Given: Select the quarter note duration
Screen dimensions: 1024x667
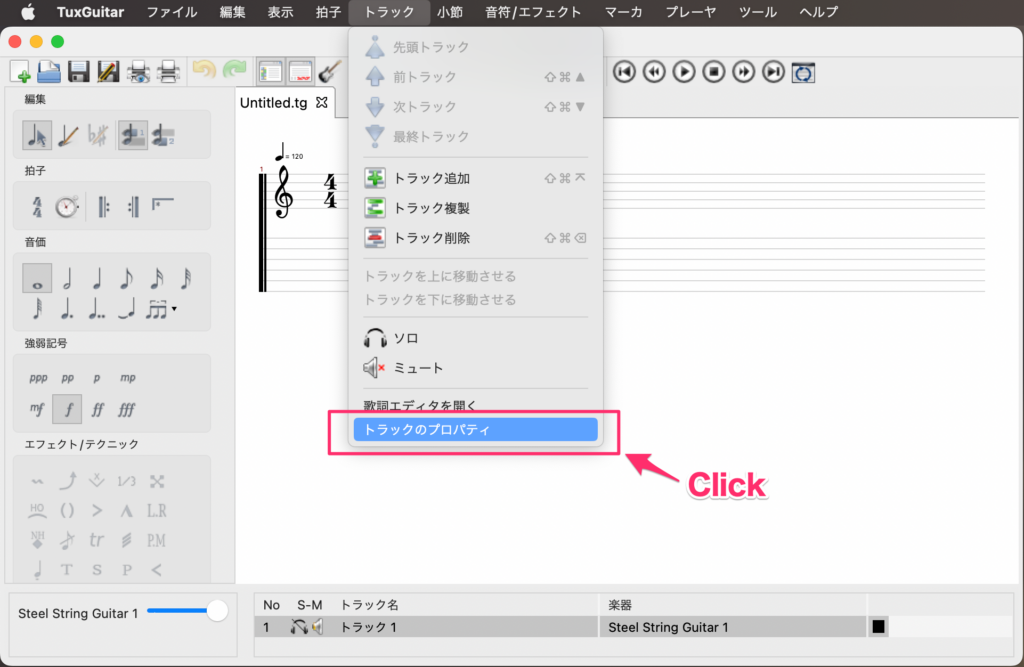Looking at the screenshot, I should coord(97,279).
